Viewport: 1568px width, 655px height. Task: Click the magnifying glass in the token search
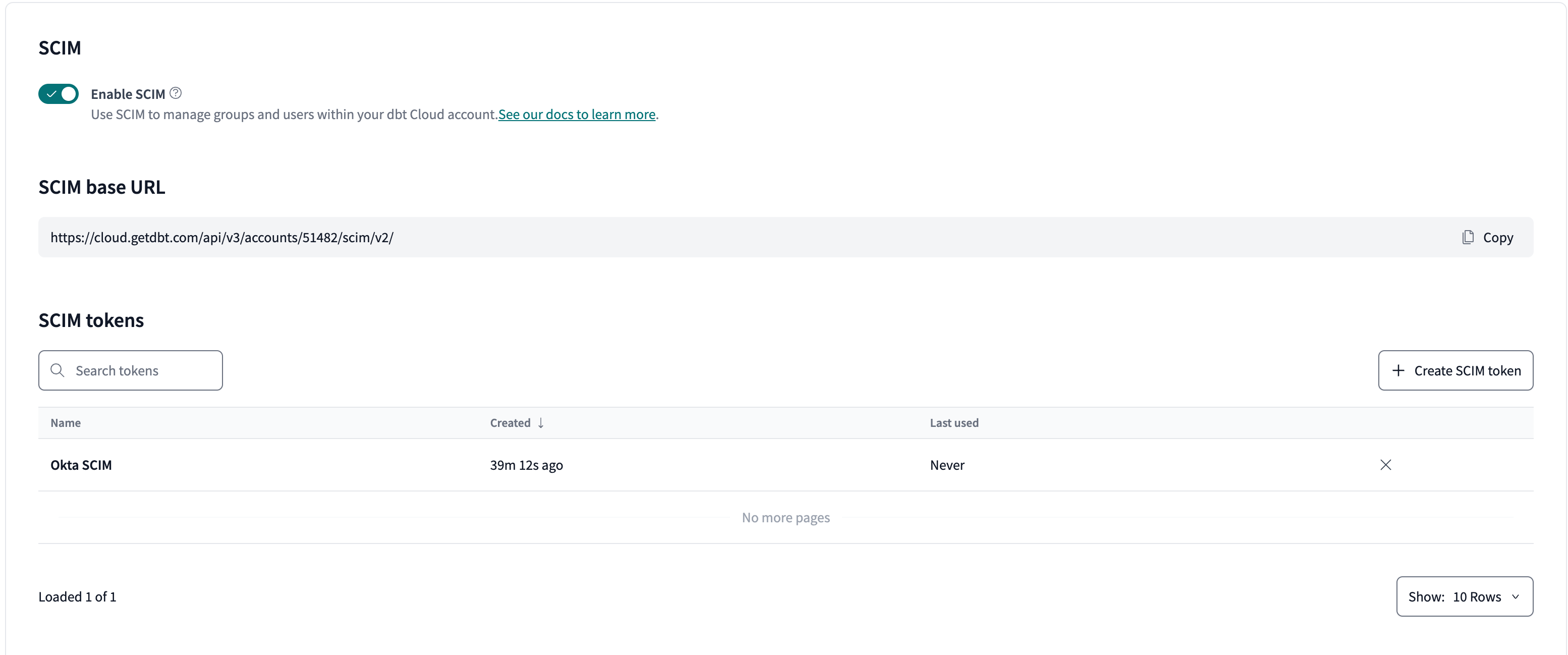(x=58, y=370)
